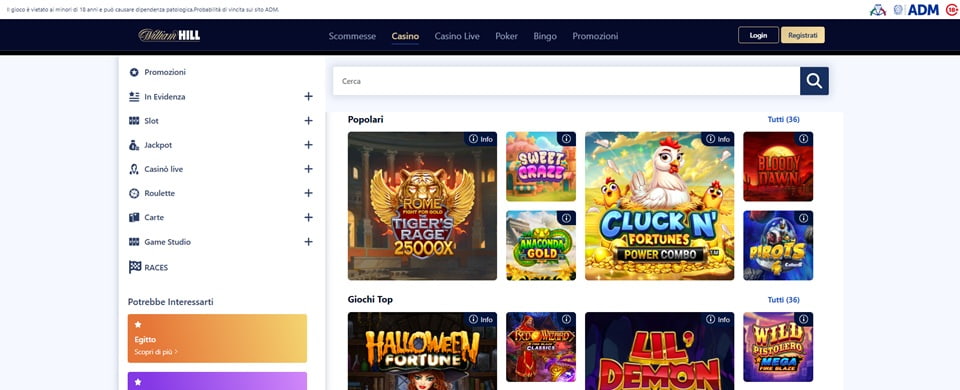The height and width of the screenshot is (390, 960).
Task: Open info icon on Wild Pistolero tile
Action: (804, 319)
